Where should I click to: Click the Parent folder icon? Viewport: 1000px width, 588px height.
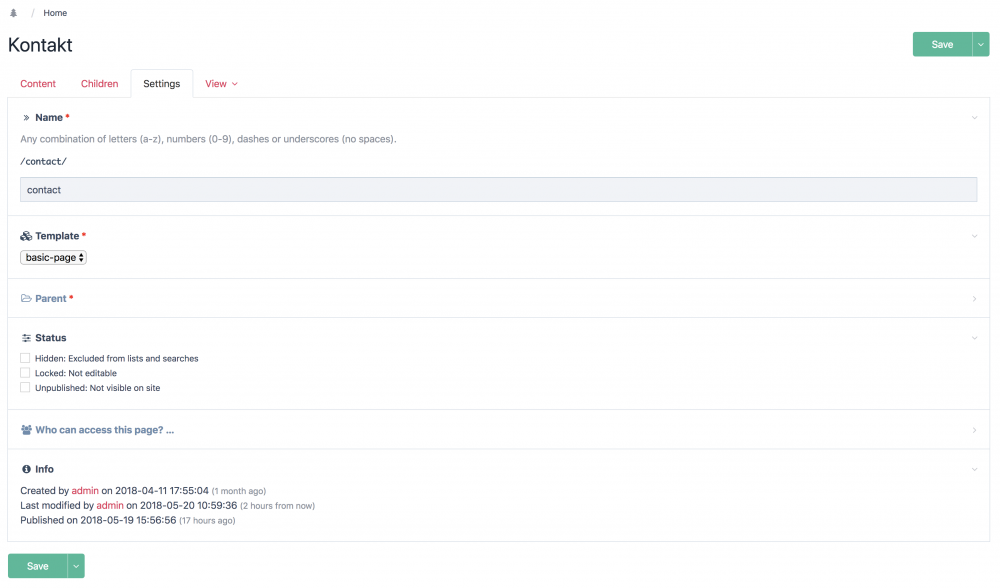26,299
